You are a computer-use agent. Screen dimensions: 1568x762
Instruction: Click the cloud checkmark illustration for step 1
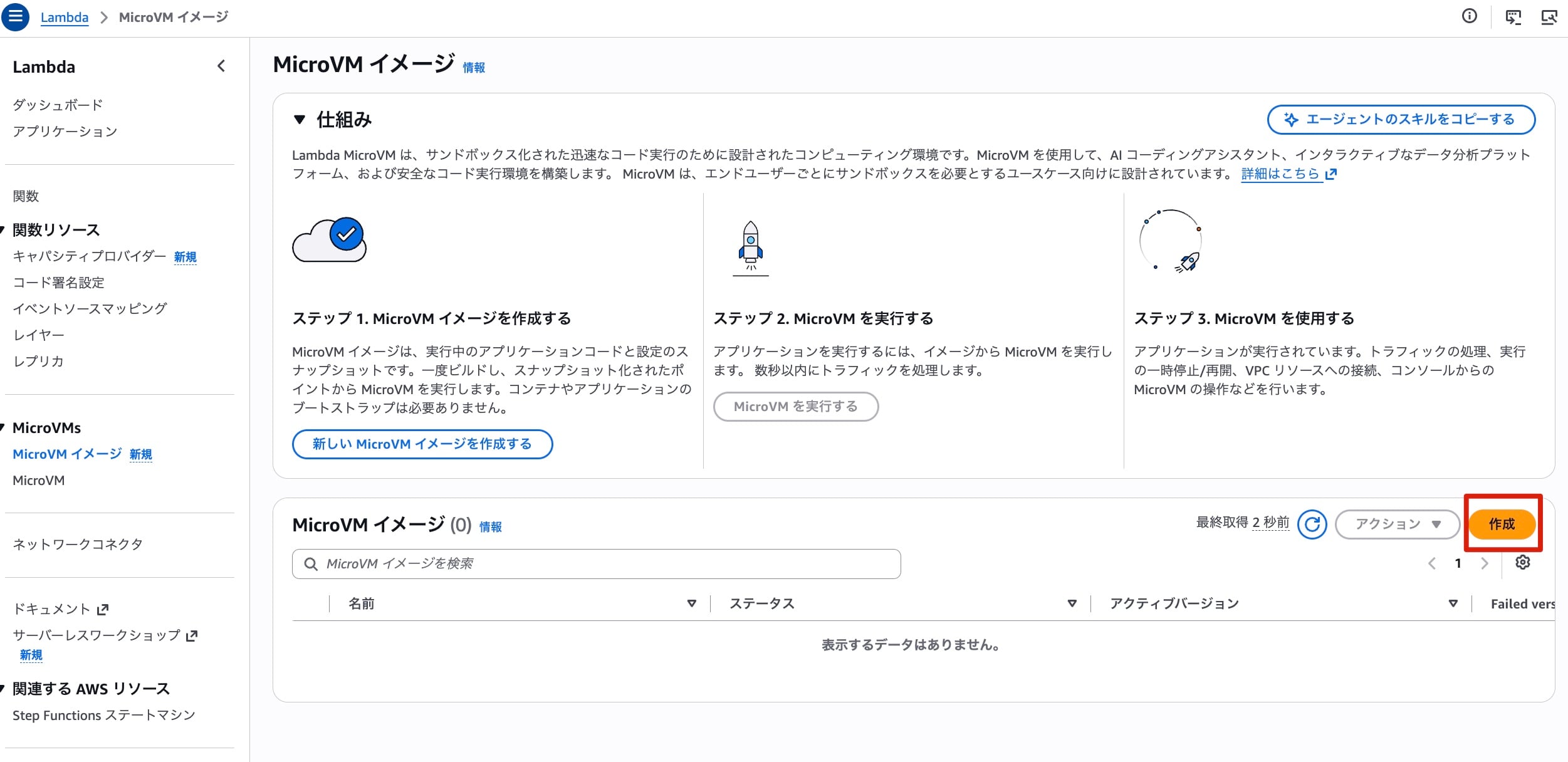330,239
